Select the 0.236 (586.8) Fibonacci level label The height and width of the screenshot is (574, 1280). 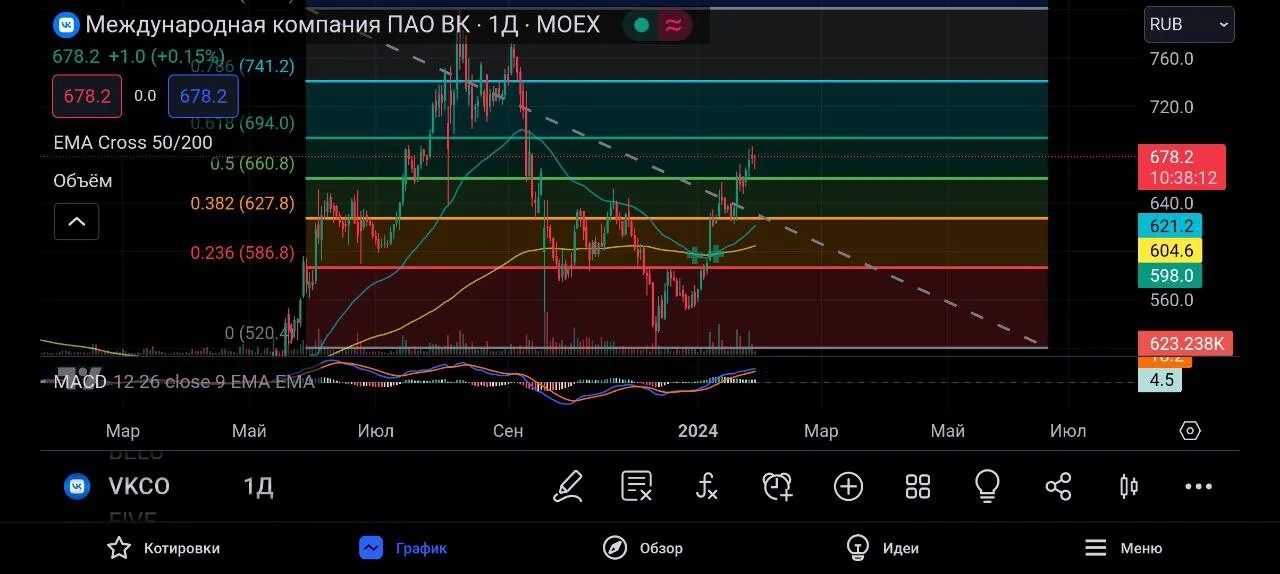[243, 253]
